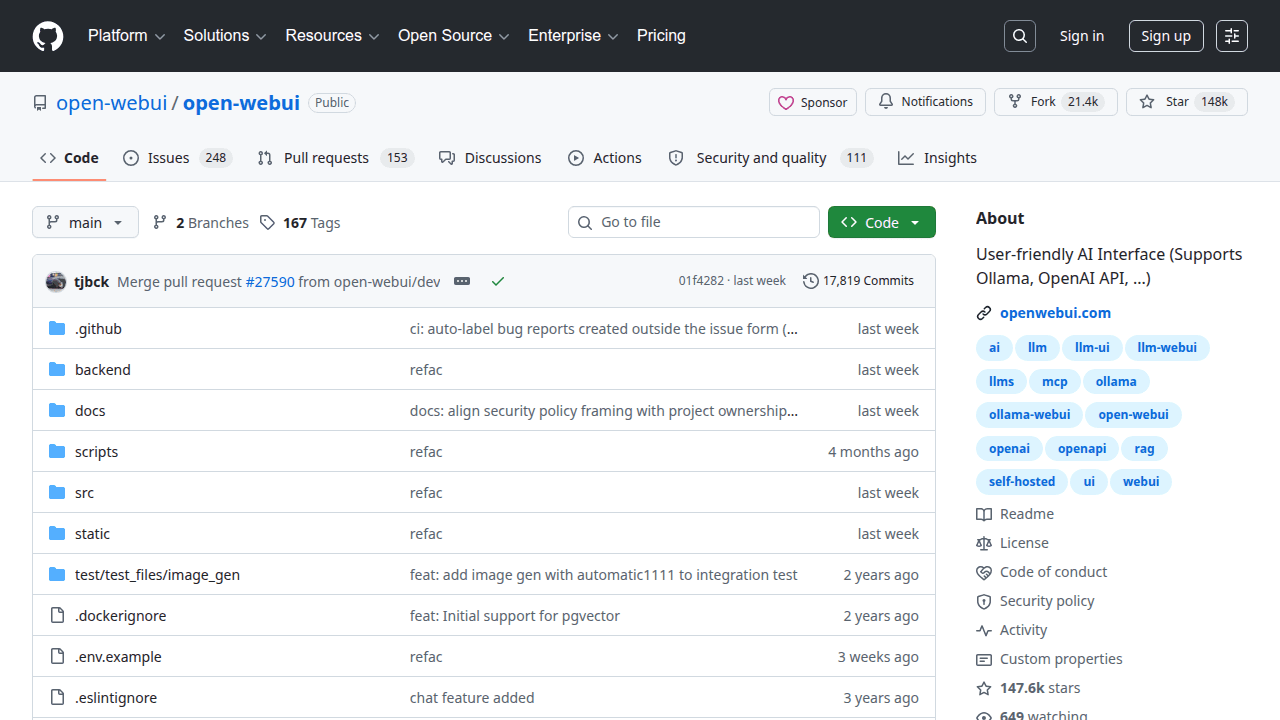Image resolution: width=1280 pixels, height=720 pixels.
Task: Click tjbck's avatar in the commit bar
Action: pos(56,281)
